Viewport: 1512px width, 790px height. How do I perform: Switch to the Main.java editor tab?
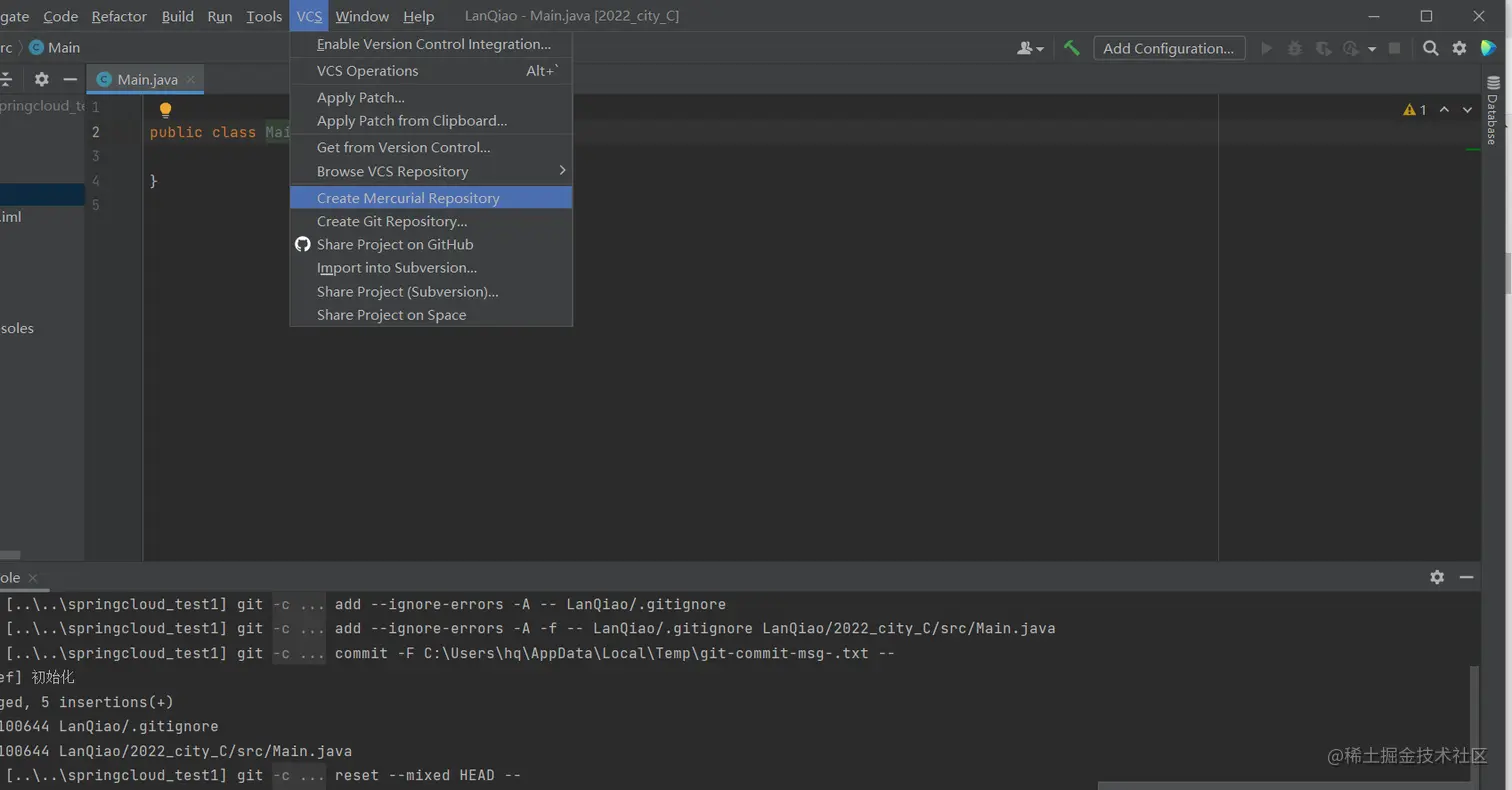coord(147,79)
